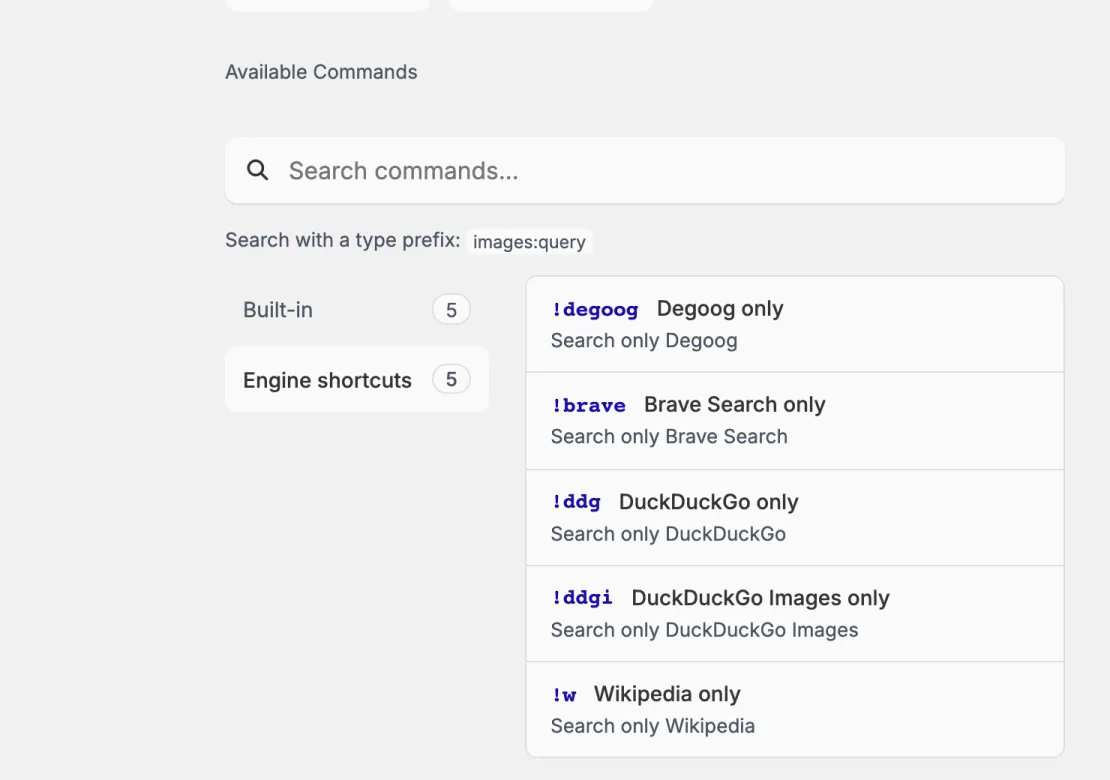Viewport: 1110px width, 780px height.
Task: Click the 'Search only Degoog' description
Action: click(644, 340)
